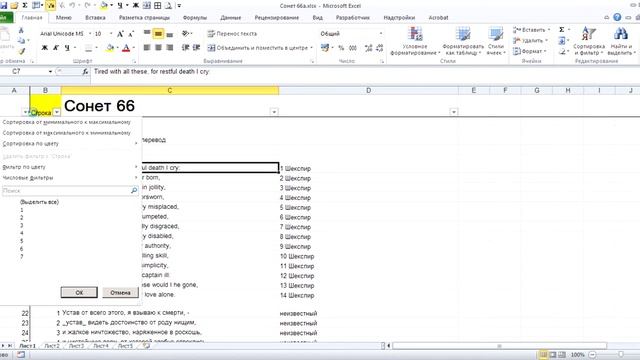Switch to sheet tab Лист2
Screen dimensions: 640x360
(x=52, y=346)
